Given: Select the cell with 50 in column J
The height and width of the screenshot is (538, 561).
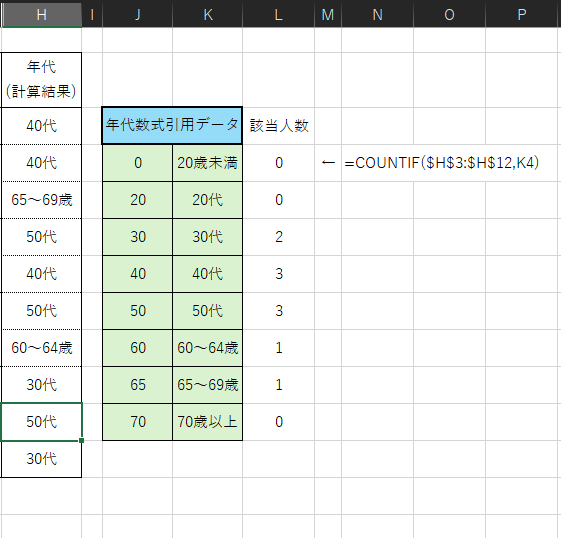Looking at the screenshot, I should [x=137, y=311].
